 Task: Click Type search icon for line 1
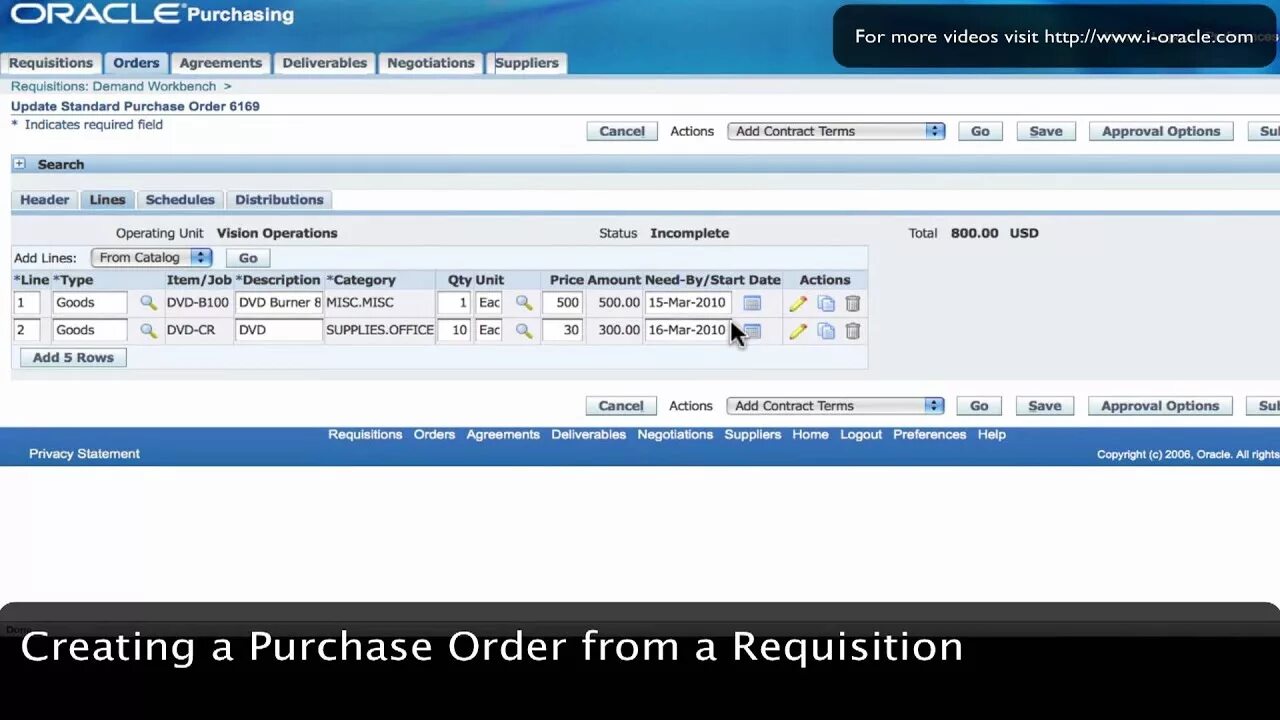[x=148, y=303]
